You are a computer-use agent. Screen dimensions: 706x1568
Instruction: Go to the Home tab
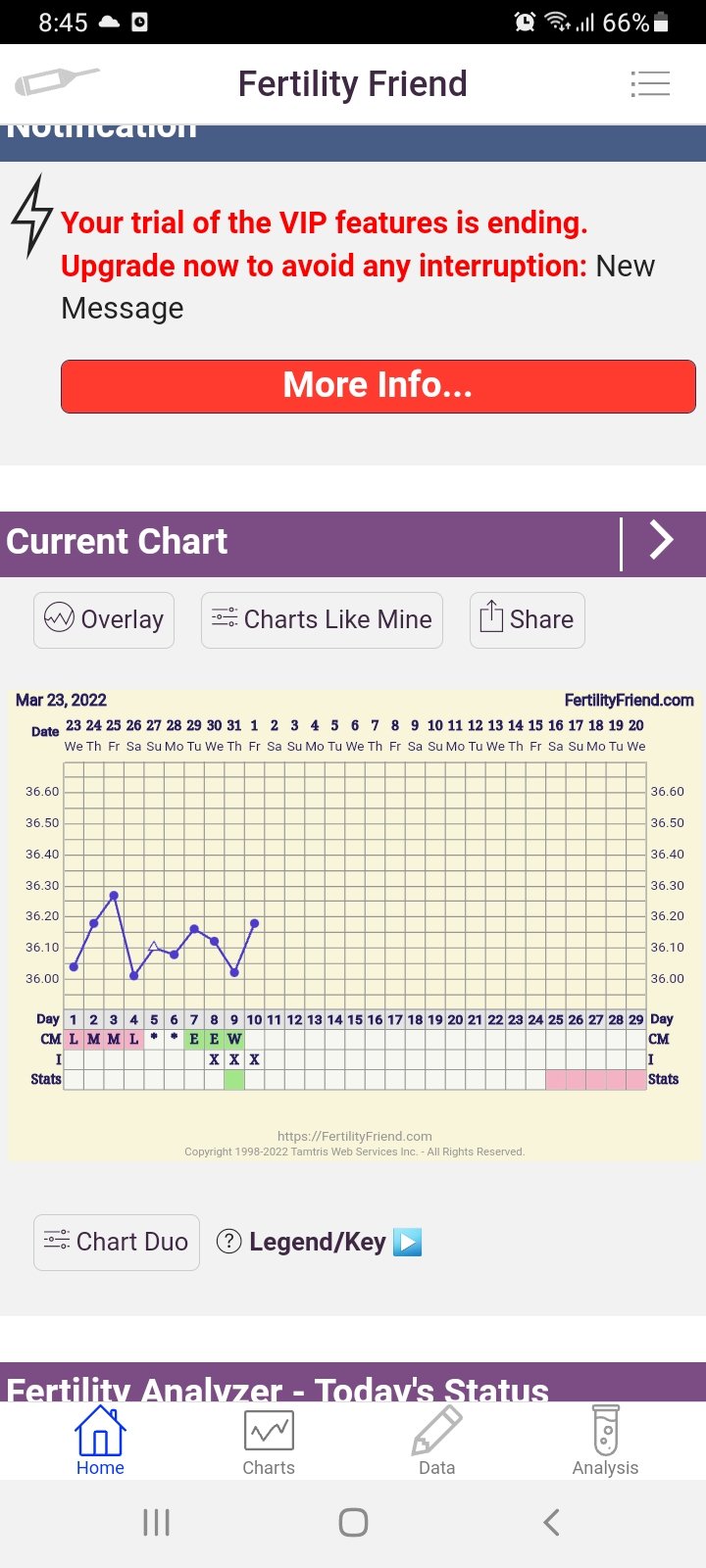point(100,1441)
